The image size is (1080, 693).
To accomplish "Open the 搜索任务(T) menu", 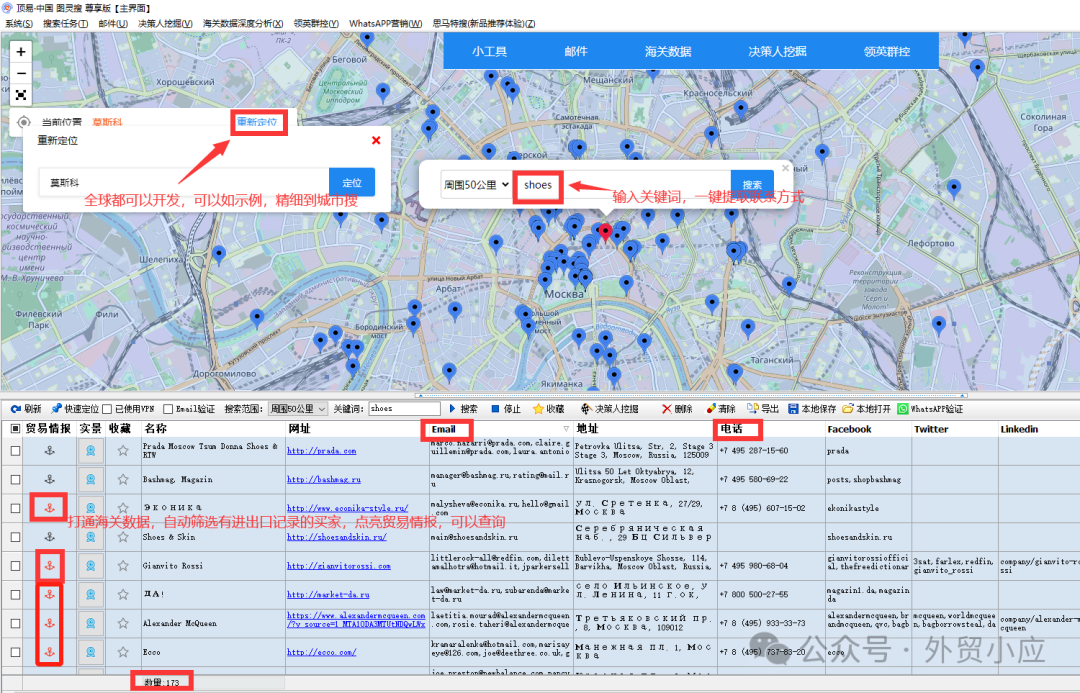I will point(65,23).
